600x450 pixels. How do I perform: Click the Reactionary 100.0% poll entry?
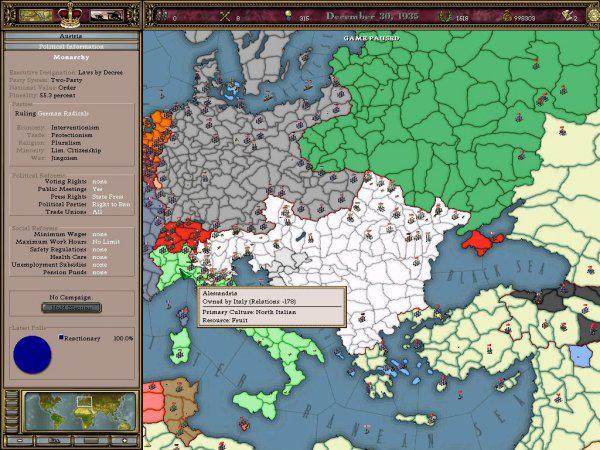(96, 339)
